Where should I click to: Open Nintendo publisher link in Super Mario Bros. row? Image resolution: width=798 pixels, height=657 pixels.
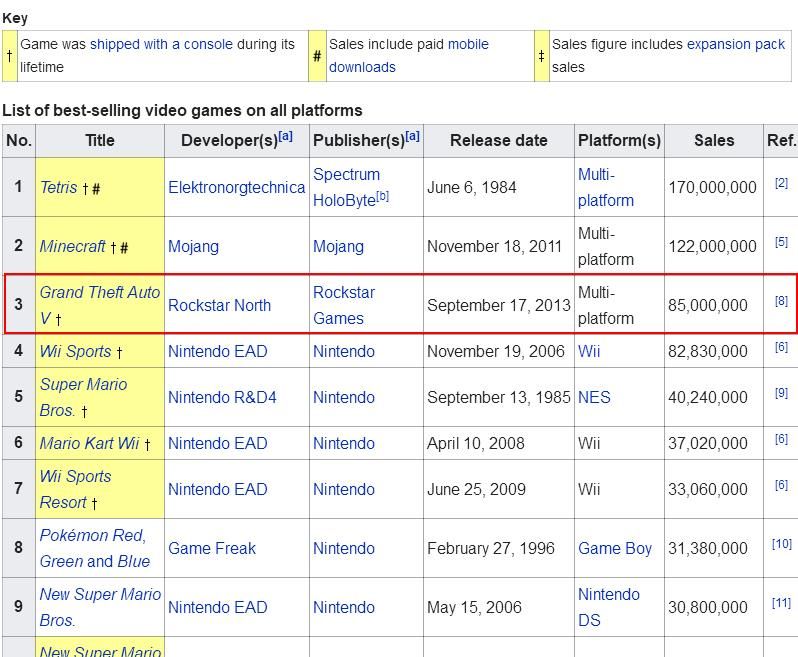344,397
